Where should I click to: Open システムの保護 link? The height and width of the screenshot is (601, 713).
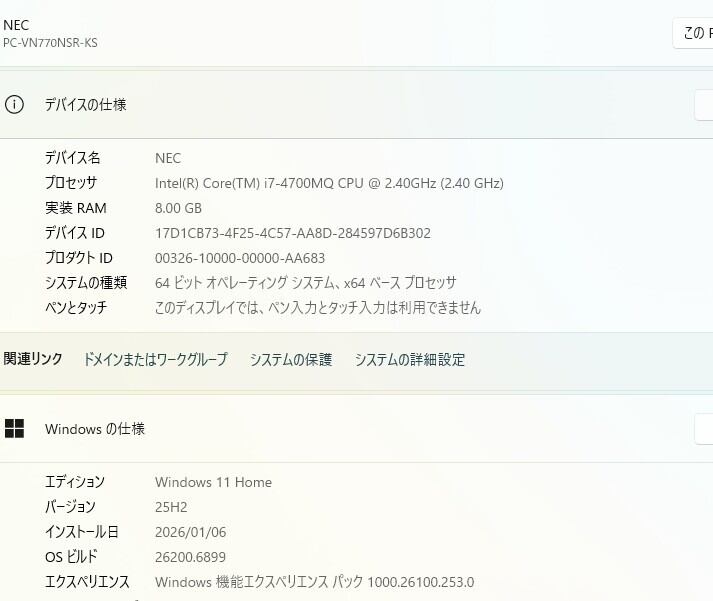pyautogui.click(x=291, y=360)
